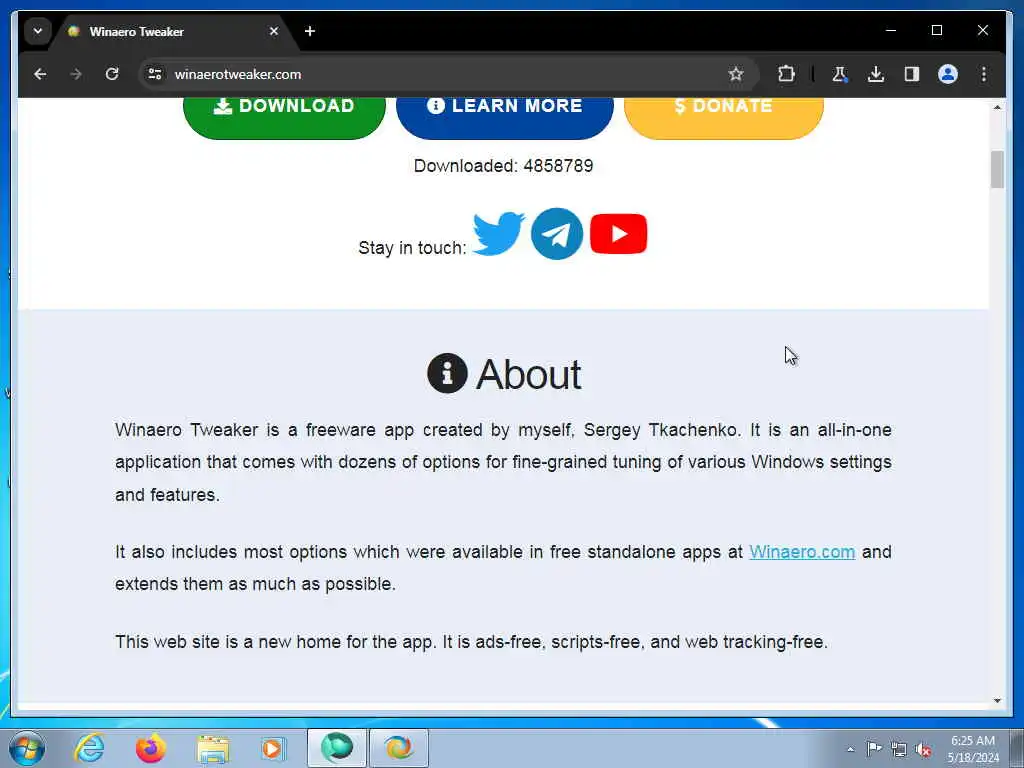The width and height of the screenshot is (1024, 768).
Task: Open the Windows Start orb
Action: [x=27, y=748]
